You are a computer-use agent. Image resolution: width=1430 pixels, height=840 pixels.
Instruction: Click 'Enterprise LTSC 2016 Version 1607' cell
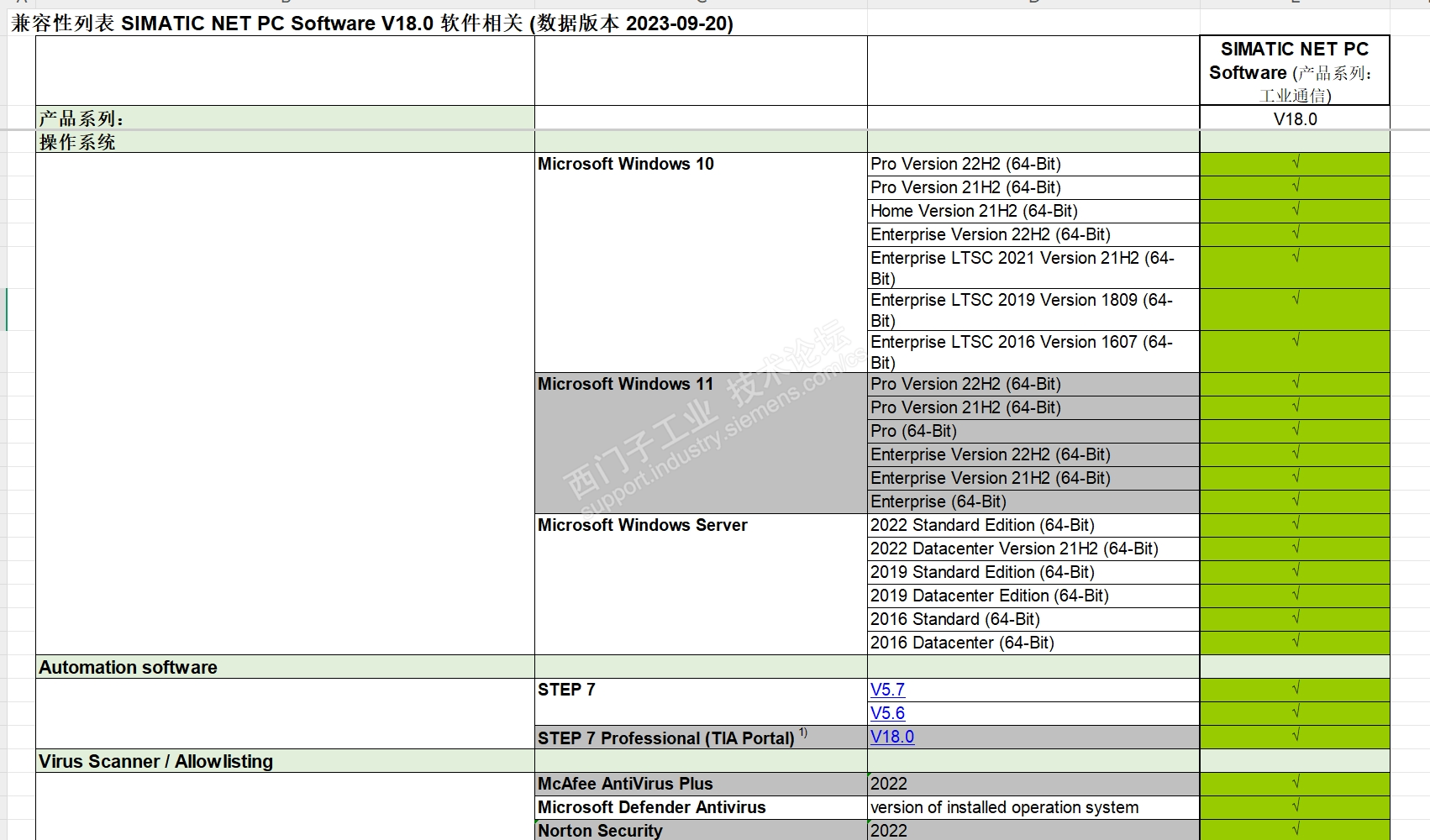click(x=1033, y=351)
